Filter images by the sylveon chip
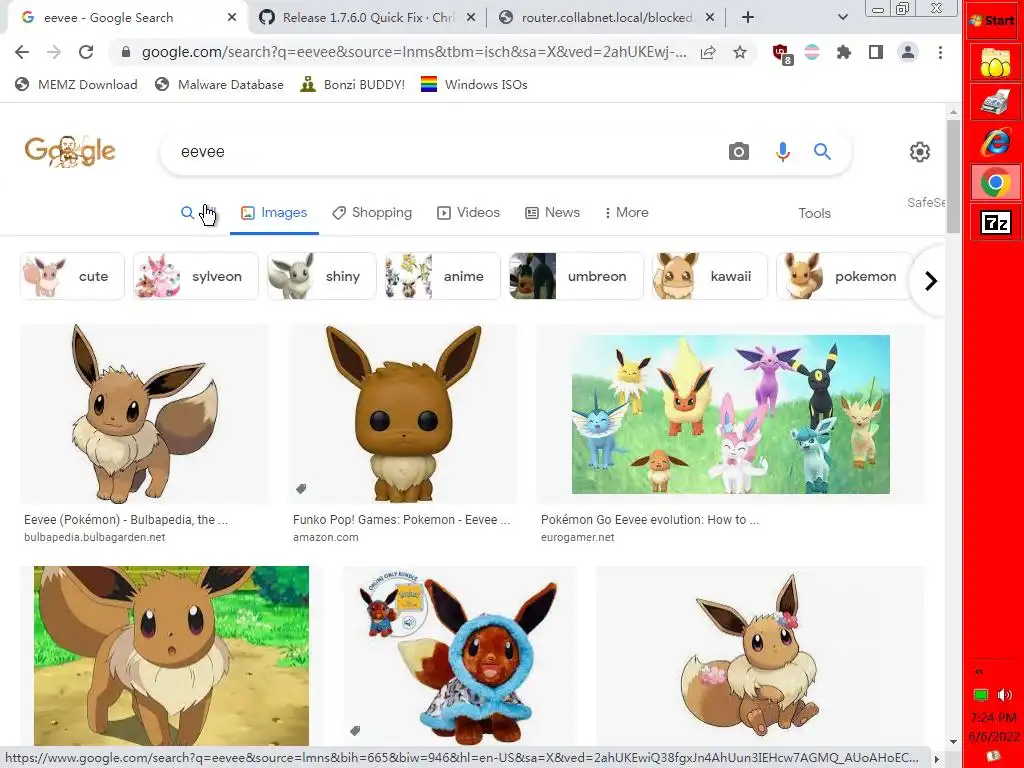The image size is (1024, 768). pos(196,276)
